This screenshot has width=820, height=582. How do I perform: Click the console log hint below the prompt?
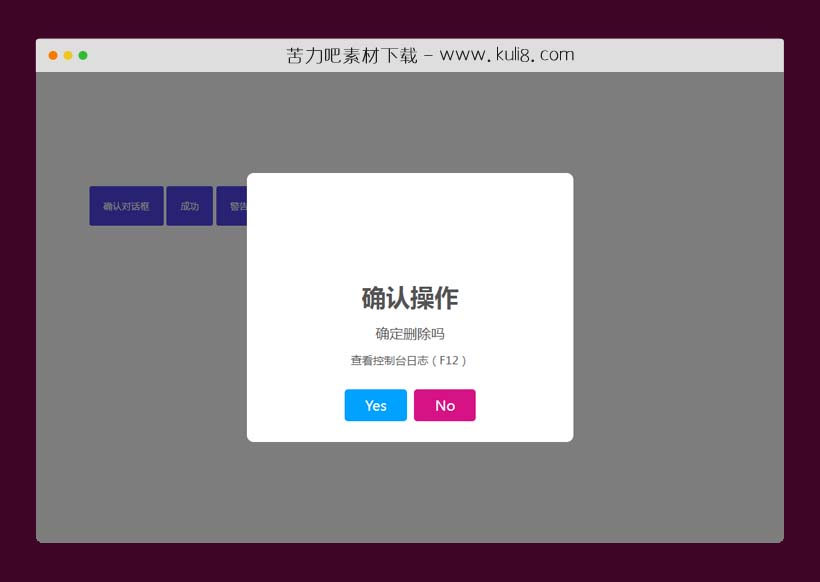point(409,362)
